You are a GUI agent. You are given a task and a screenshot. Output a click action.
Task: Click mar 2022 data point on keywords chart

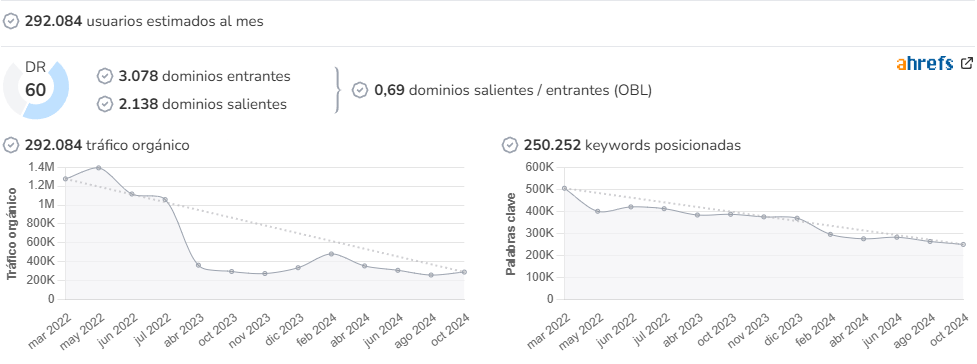pos(565,188)
